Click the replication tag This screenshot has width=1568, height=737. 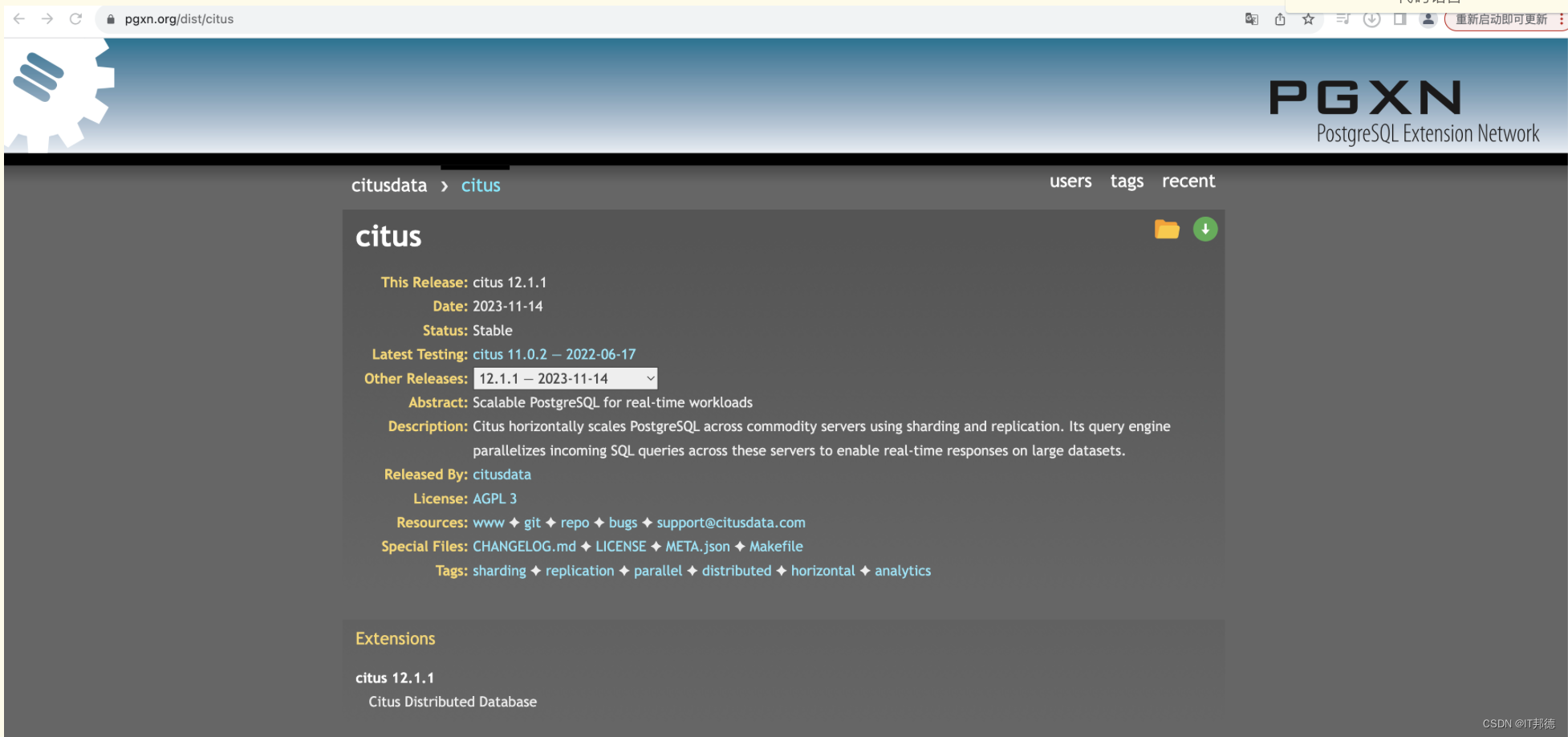(x=579, y=571)
